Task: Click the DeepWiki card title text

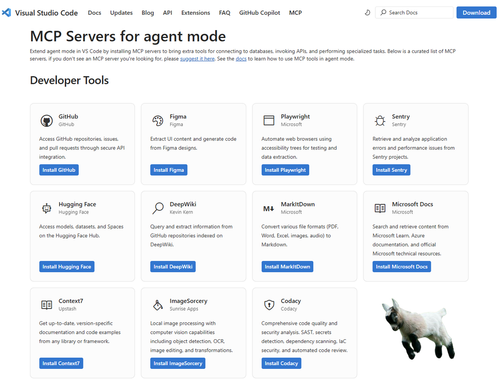Action: point(183,204)
